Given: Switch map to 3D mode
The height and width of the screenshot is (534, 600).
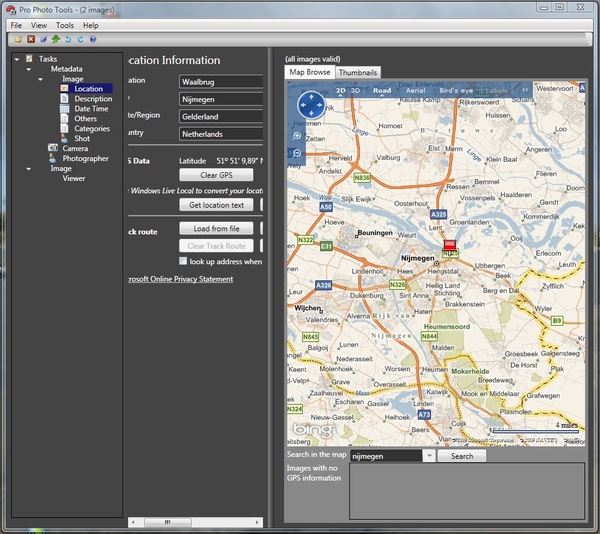Looking at the screenshot, I should pyautogui.click(x=355, y=91).
